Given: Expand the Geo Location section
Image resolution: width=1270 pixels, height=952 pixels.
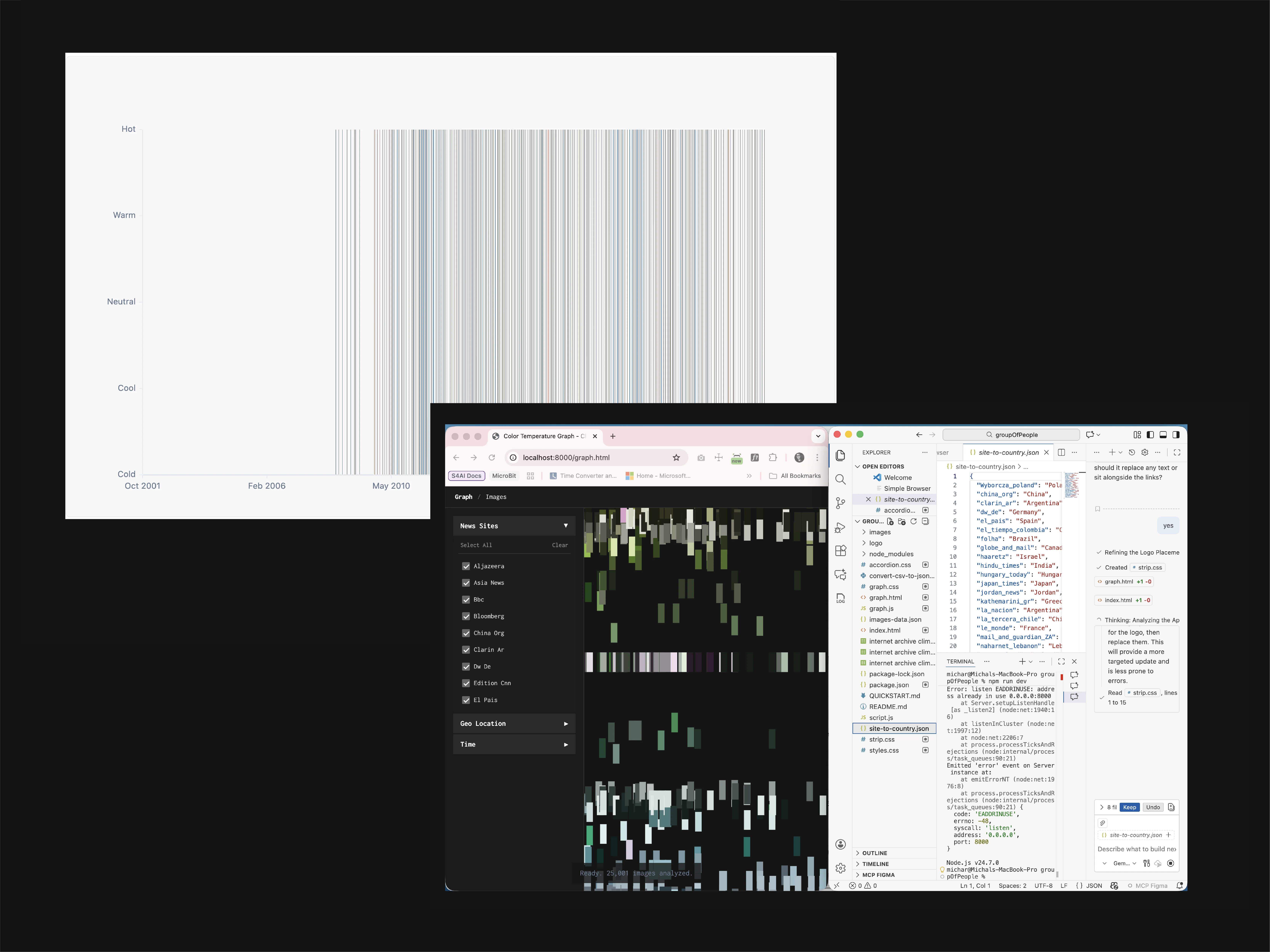Looking at the screenshot, I should point(514,724).
